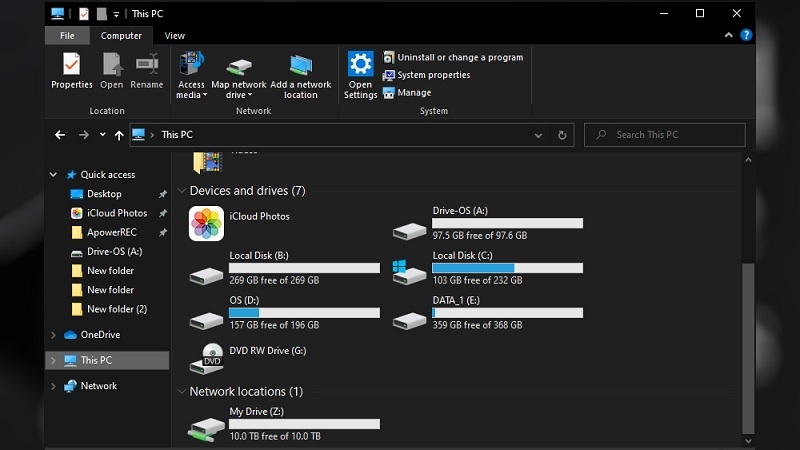The height and width of the screenshot is (450, 800).
Task: Open Customize Quick Access Toolbar dropdown
Action: tap(116, 14)
